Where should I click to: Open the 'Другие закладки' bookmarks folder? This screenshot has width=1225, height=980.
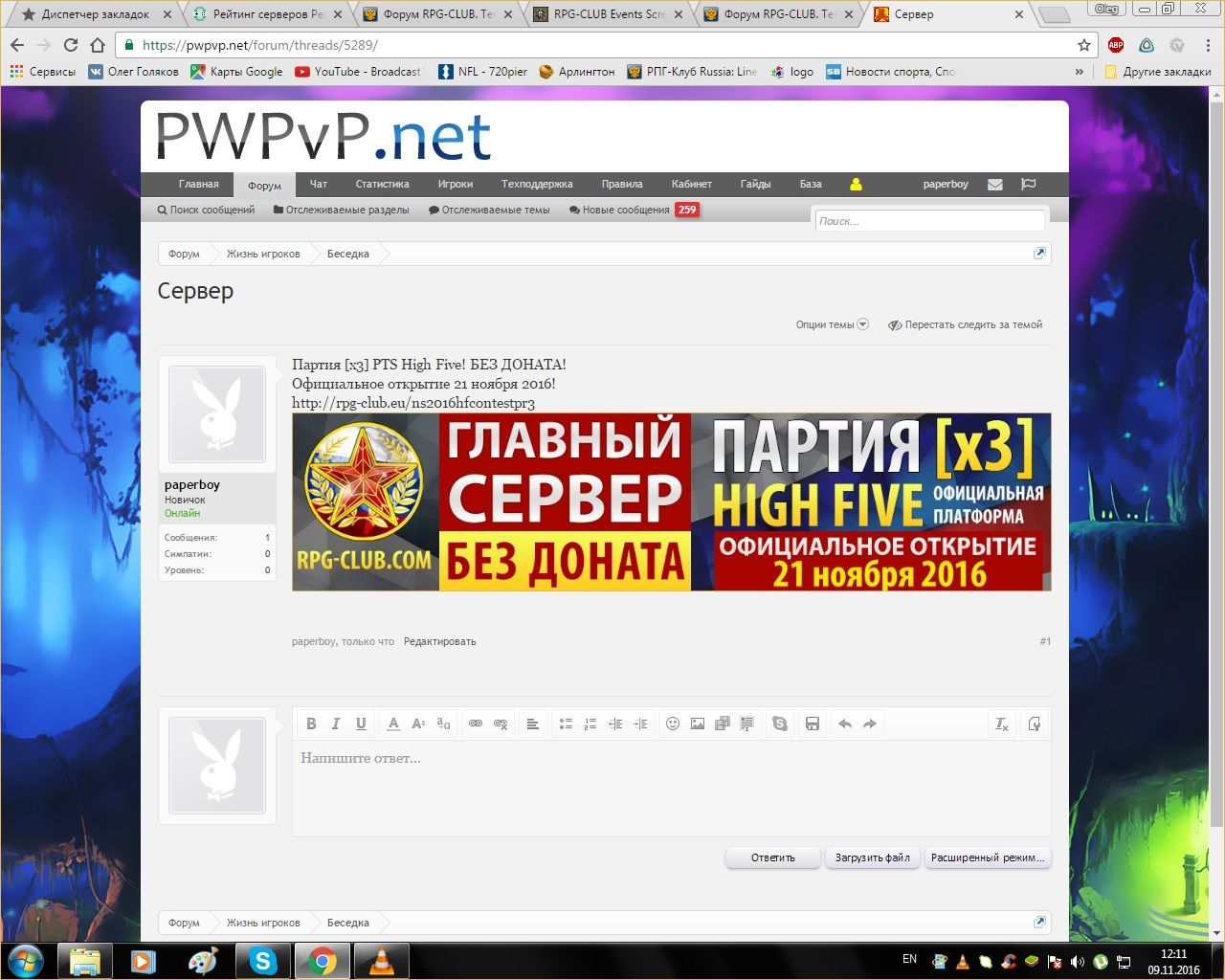point(1158,72)
